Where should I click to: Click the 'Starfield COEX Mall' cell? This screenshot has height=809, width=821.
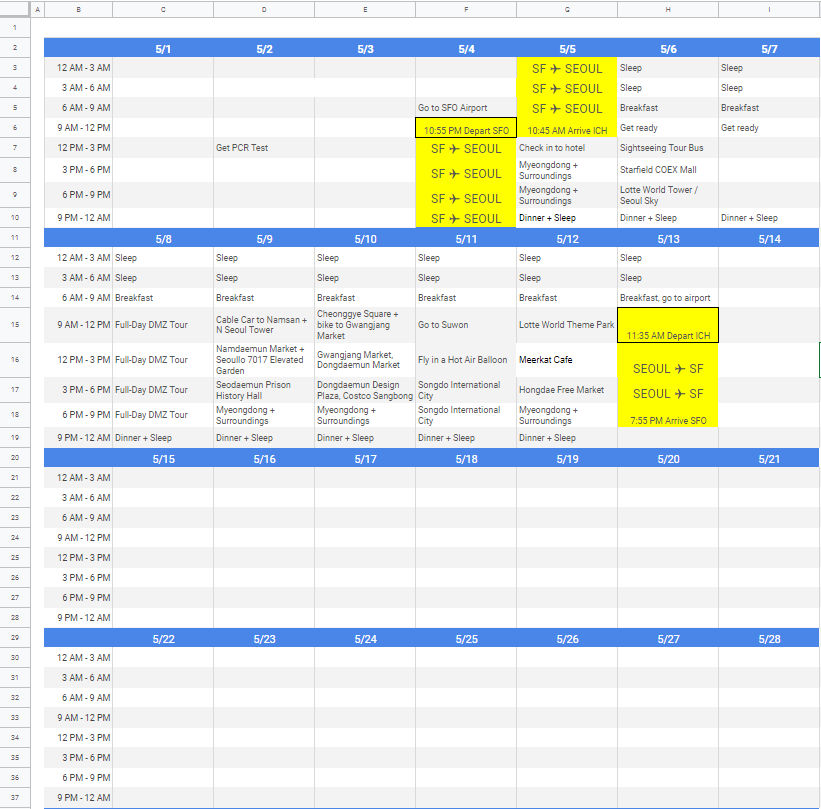pyautogui.click(x=668, y=170)
